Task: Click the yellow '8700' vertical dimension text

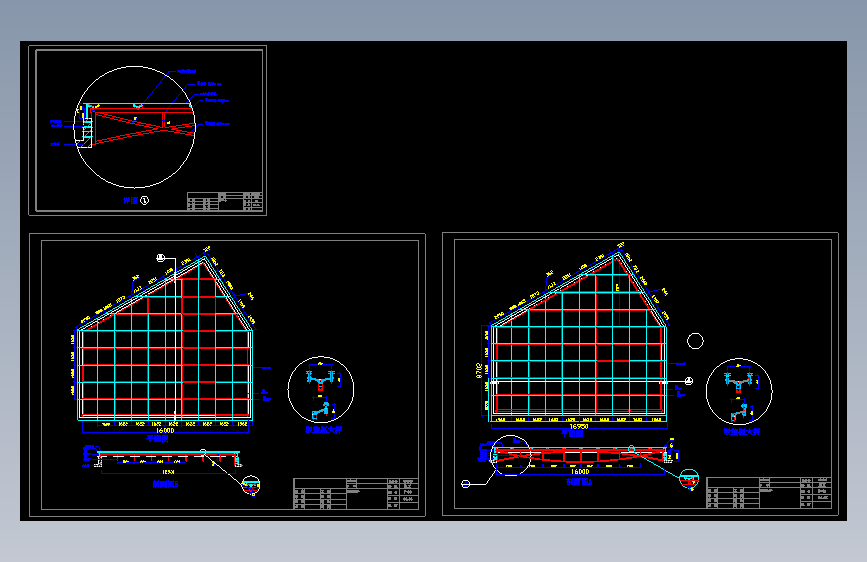Action: click(479, 371)
